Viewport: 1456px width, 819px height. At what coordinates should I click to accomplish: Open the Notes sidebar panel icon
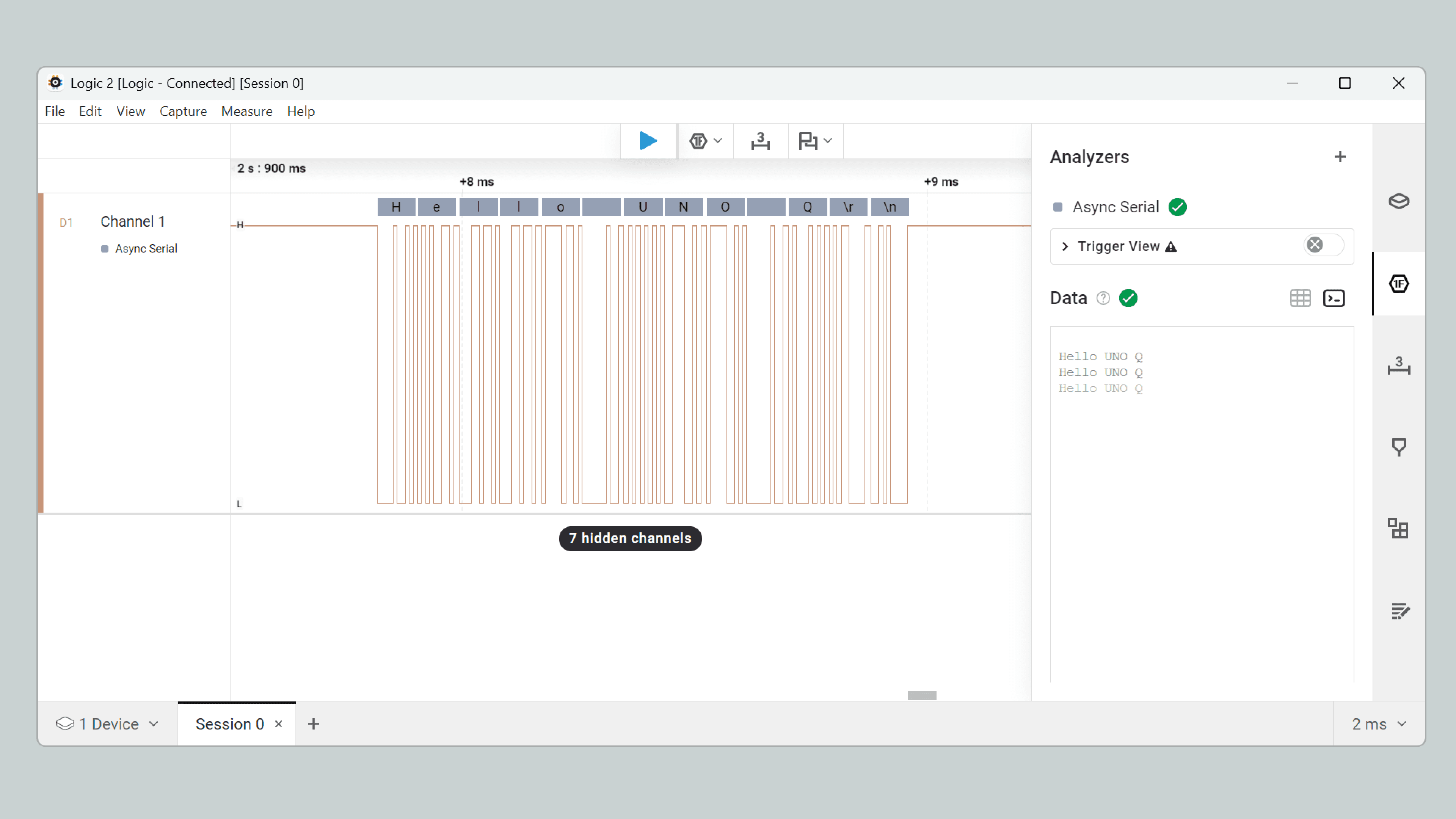(1400, 610)
